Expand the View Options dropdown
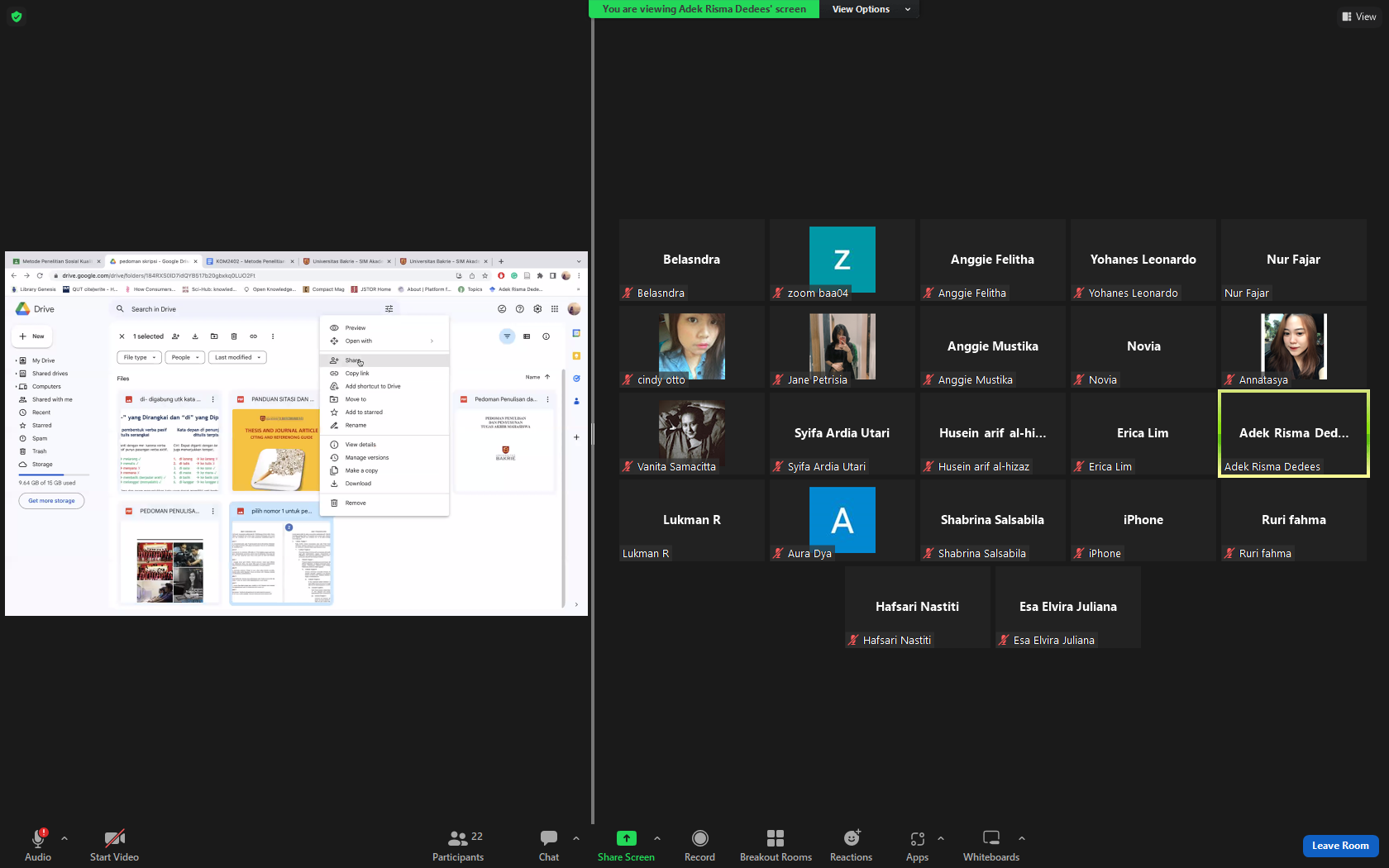This screenshot has height=868, width=1389. click(870, 9)
